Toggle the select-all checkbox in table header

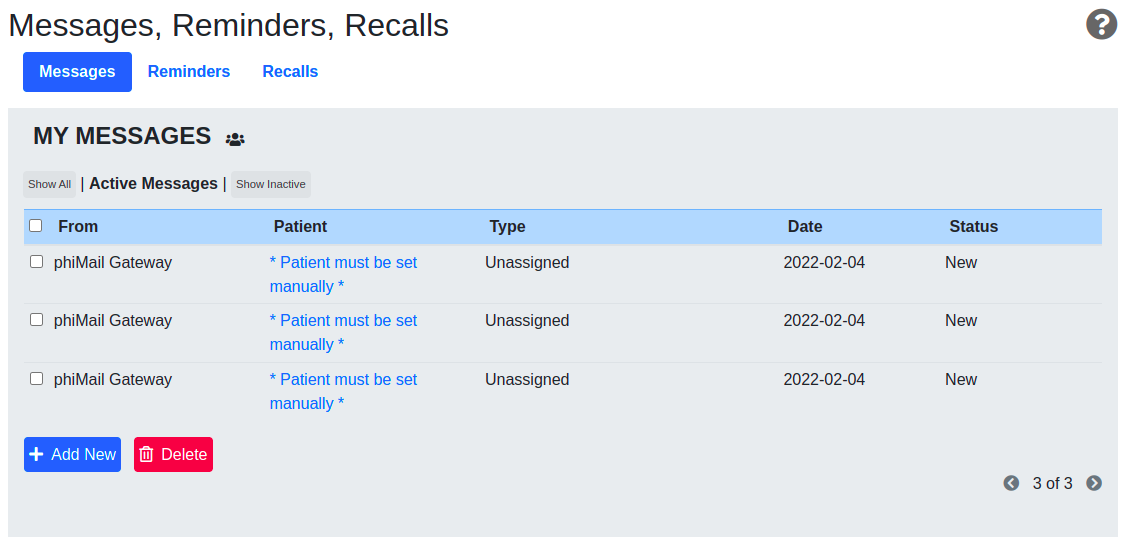pos(36,226)
